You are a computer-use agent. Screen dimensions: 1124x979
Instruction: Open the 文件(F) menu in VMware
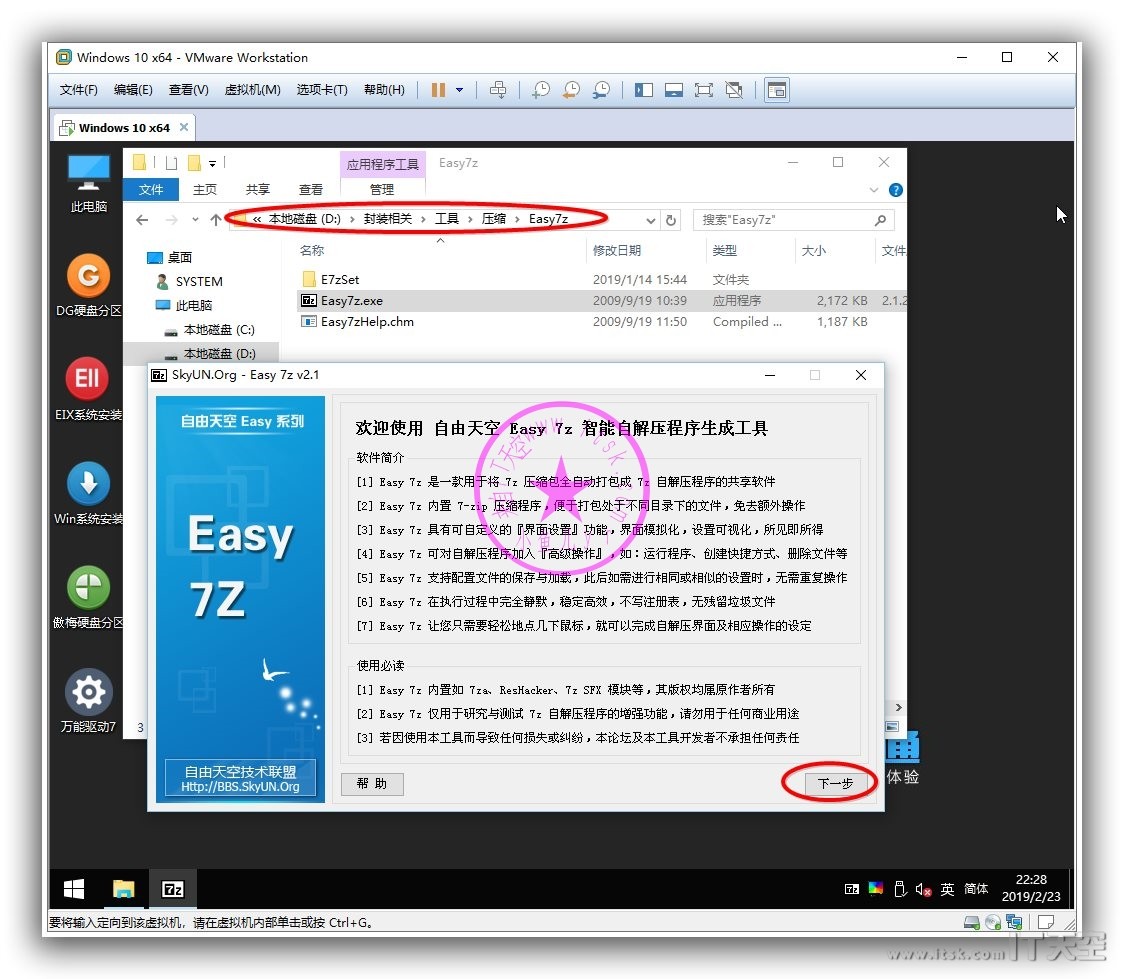click(x=78, y=90)
